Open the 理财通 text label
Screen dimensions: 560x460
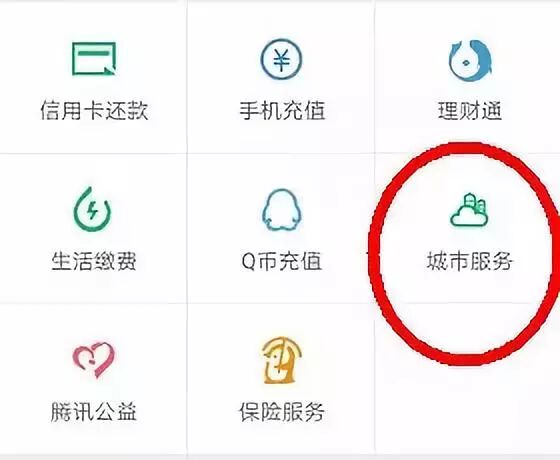pos(470,111)
